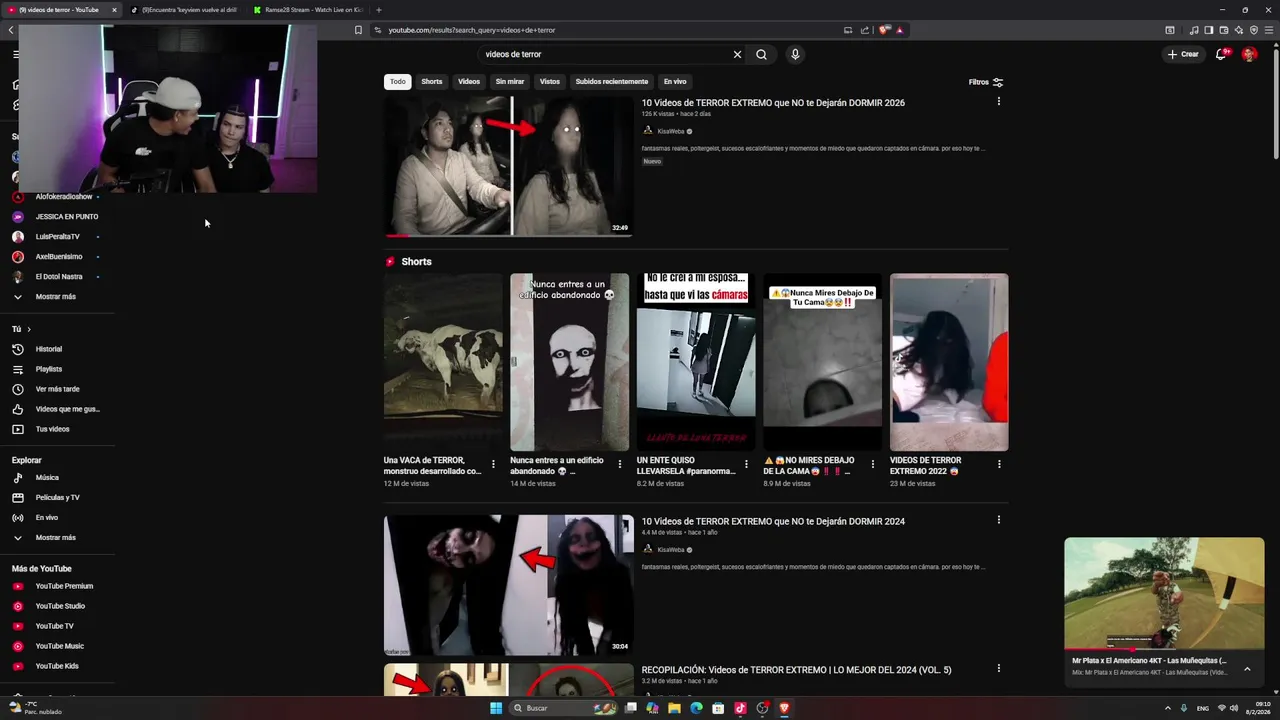Open menu for Una VACA de TERROR short

coord(493,464)
